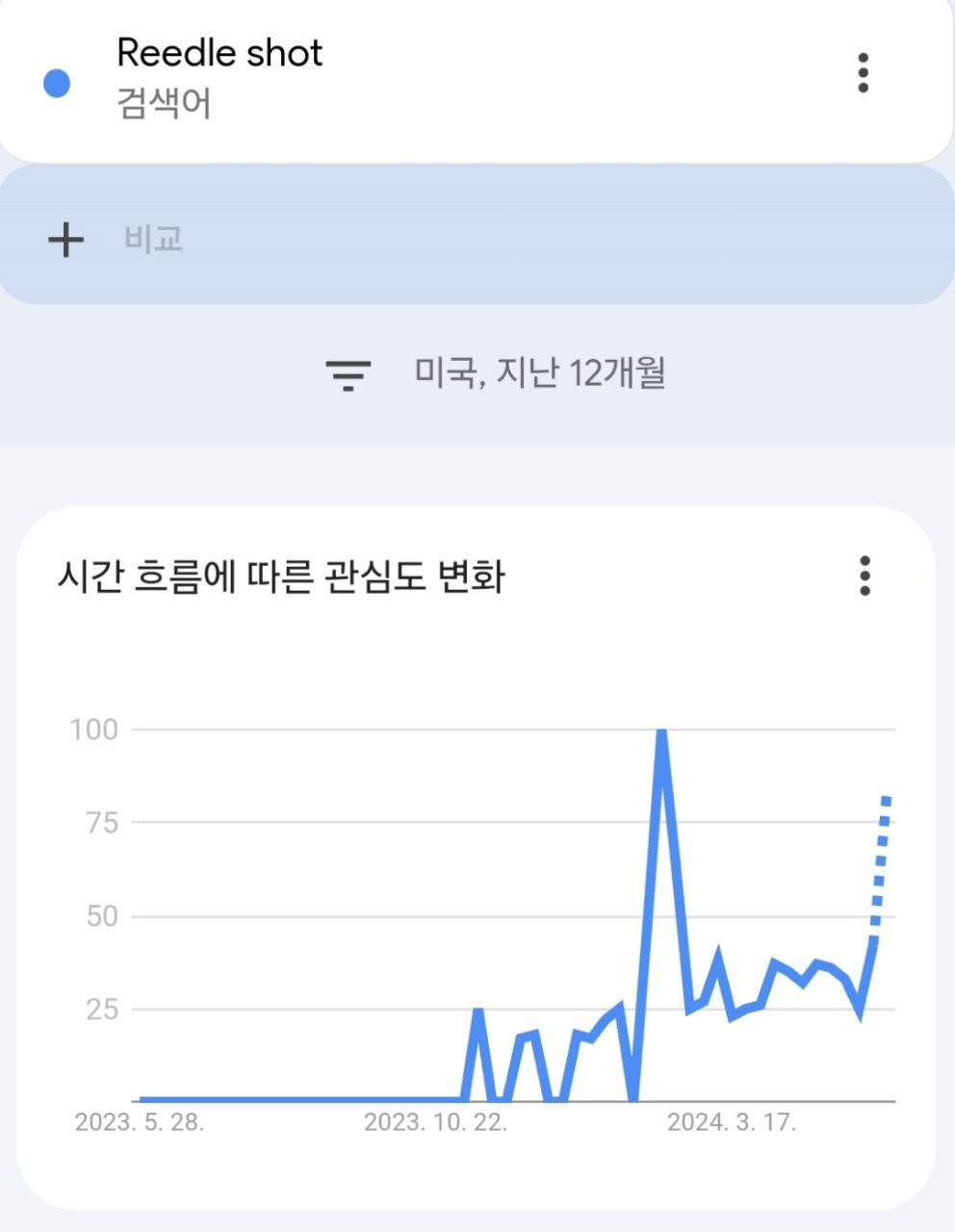955x1232 pixels.
Task: Open the Reedle shot search term options menu
Action: (863, 73)
